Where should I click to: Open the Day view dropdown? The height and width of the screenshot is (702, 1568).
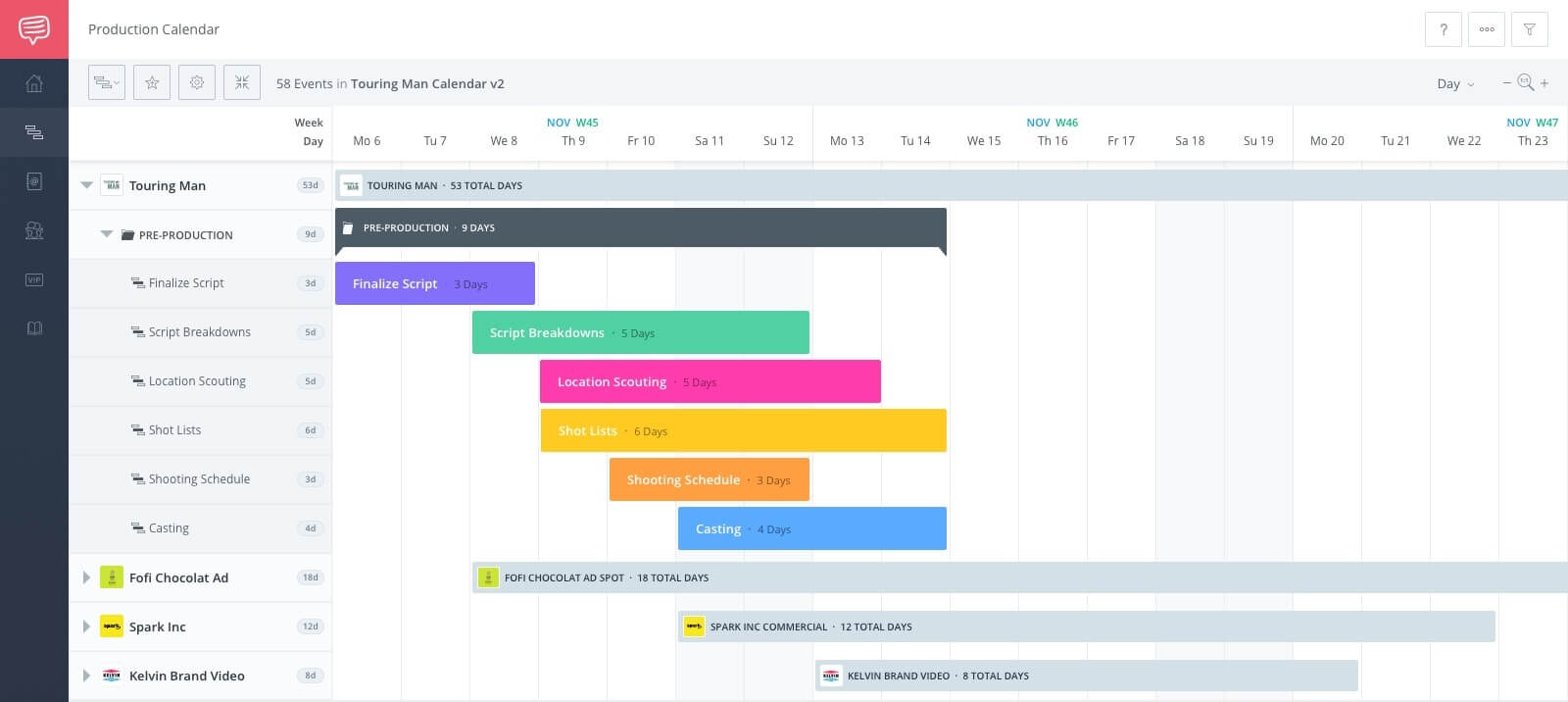[1455, 84]
